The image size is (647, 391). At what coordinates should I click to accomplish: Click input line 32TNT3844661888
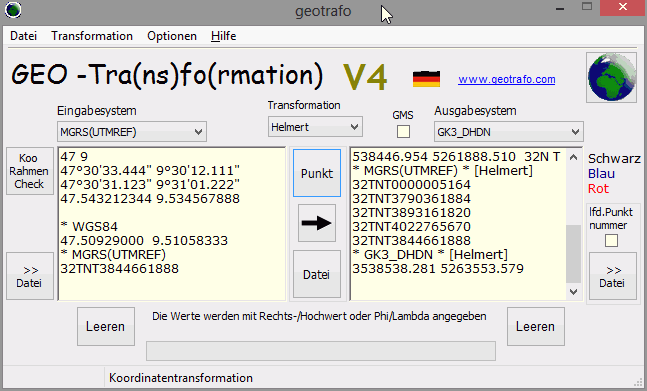[x=119, y=269]
